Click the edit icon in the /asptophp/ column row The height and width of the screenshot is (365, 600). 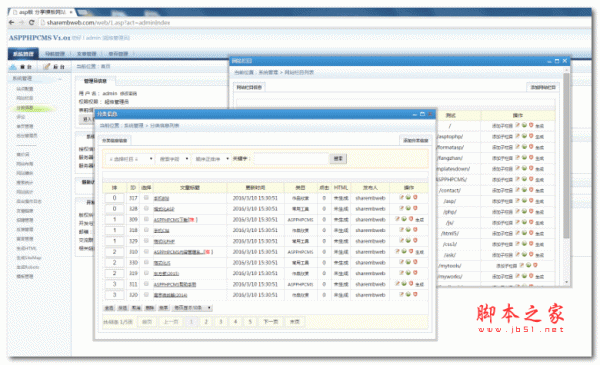pos(518,136)
